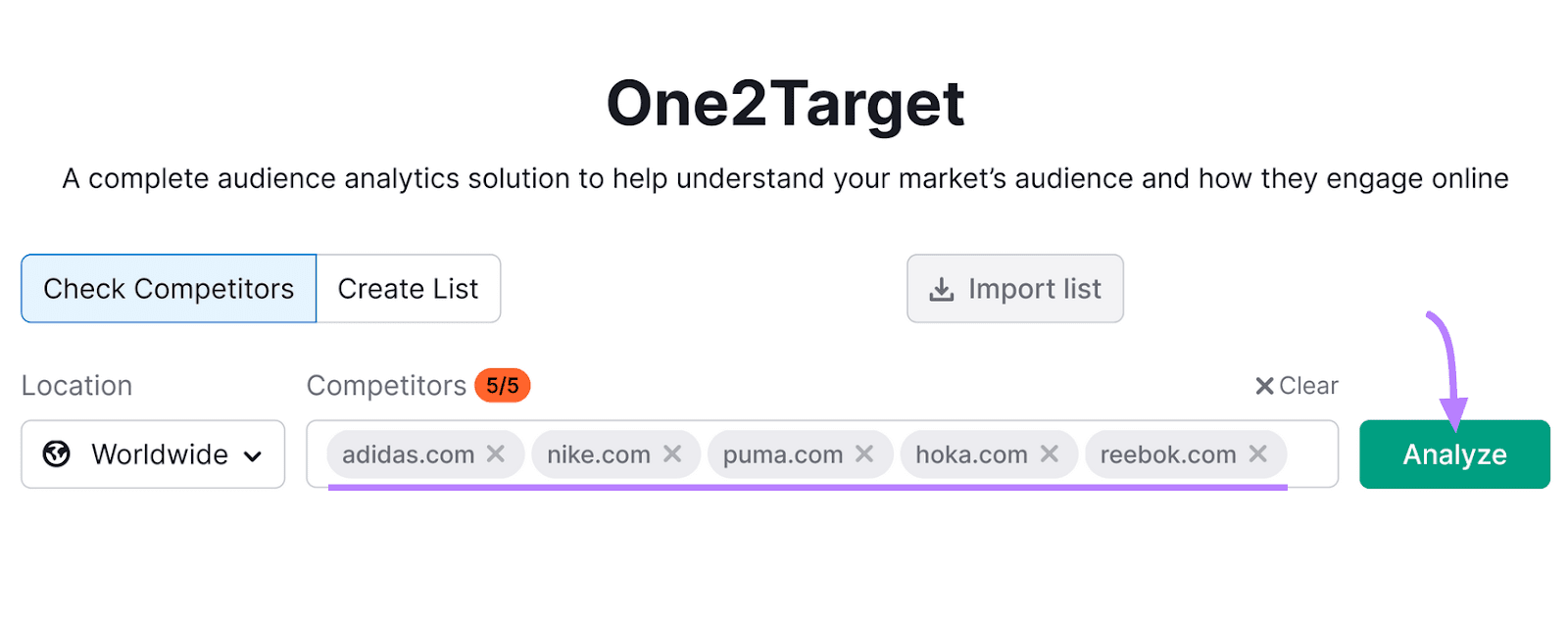Remove hoka.com using its X icon
Viewport: 1568px width, 618px height.
click(1050, 453)
